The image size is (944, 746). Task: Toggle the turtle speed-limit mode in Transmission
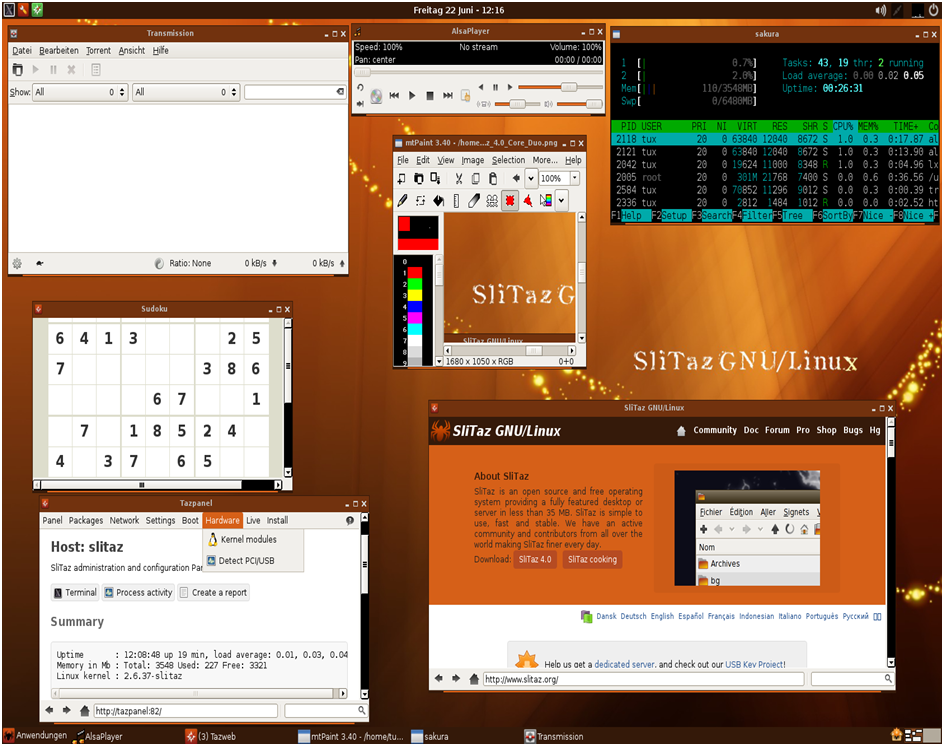click(40, 264)
